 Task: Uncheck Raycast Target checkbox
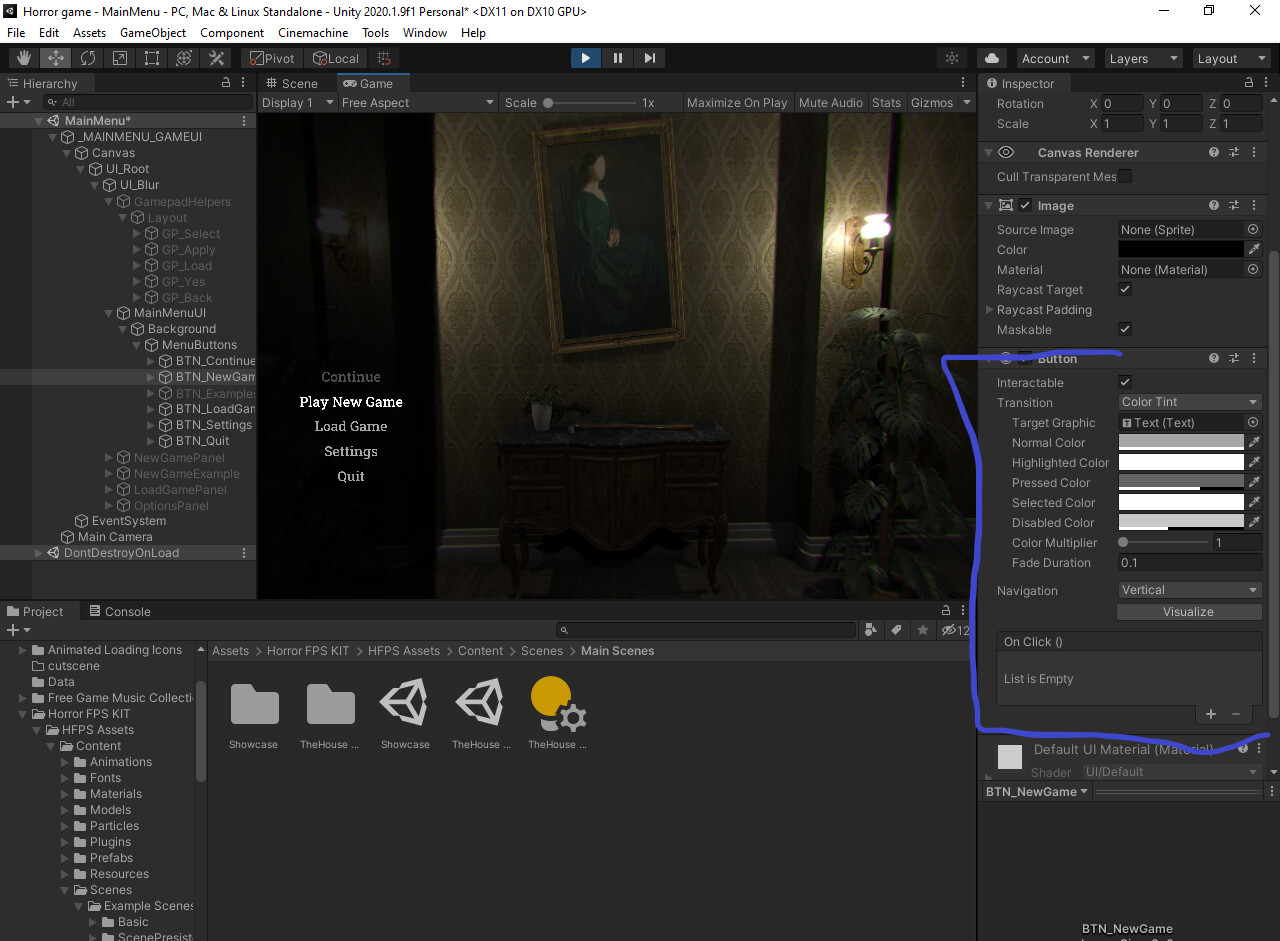click(1124, 289)
